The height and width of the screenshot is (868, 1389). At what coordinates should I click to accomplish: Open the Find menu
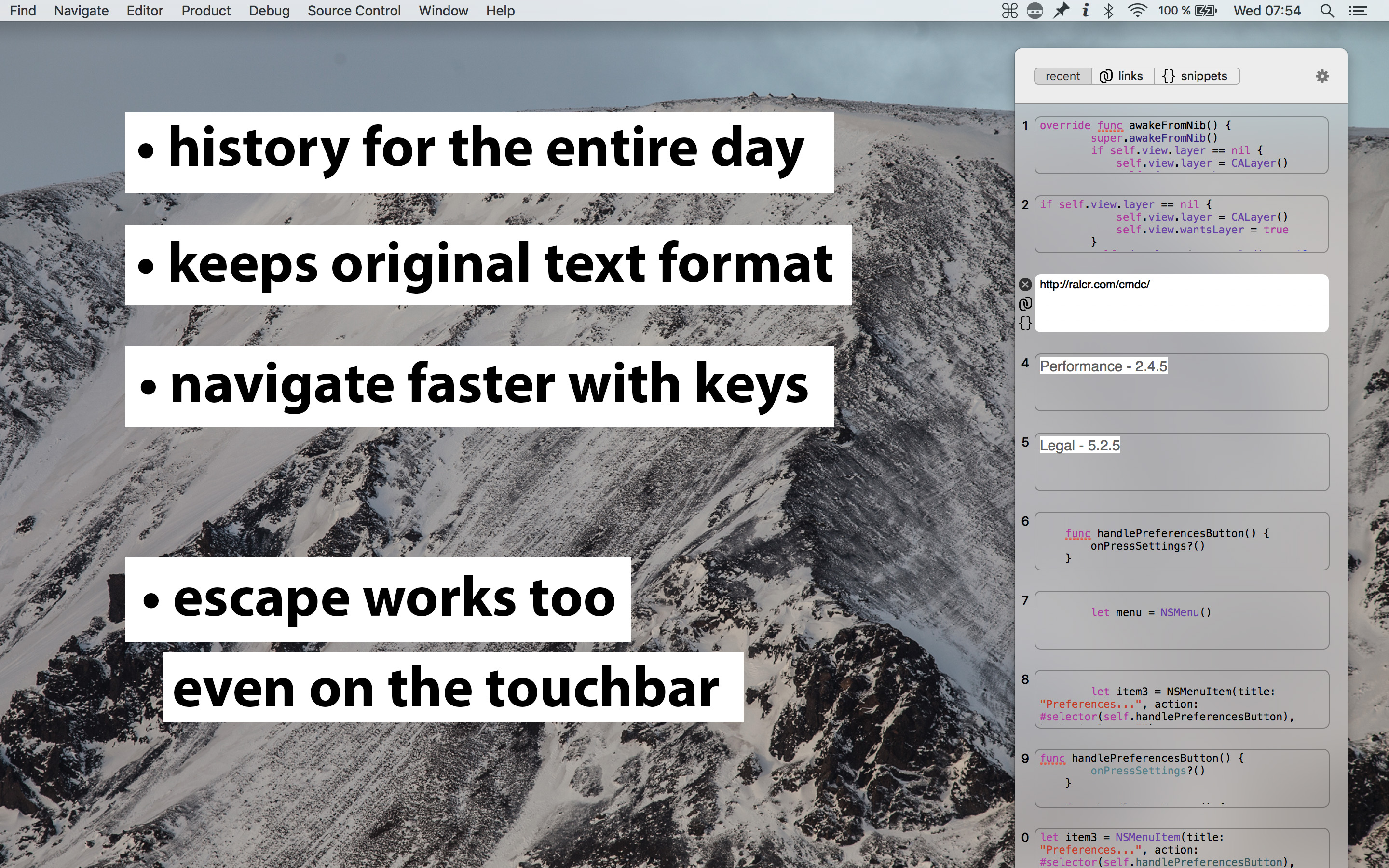pyautogui.click(x=23, y=10)
